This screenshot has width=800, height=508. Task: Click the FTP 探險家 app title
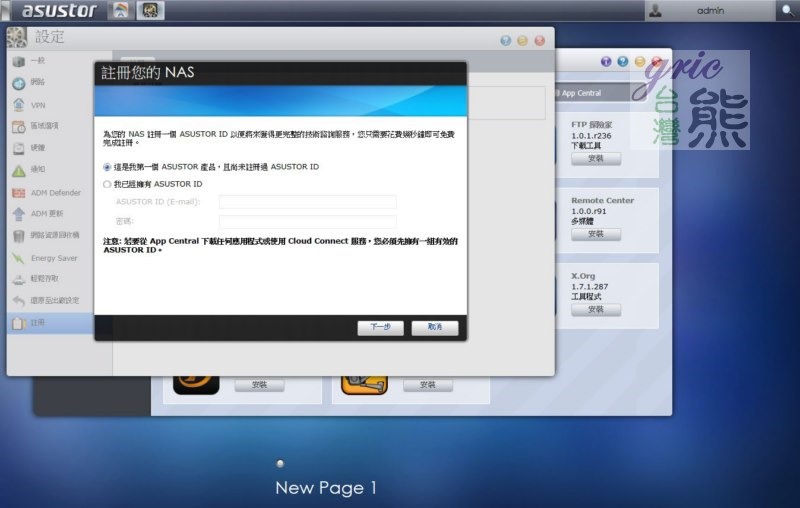(x=591, y=124)
